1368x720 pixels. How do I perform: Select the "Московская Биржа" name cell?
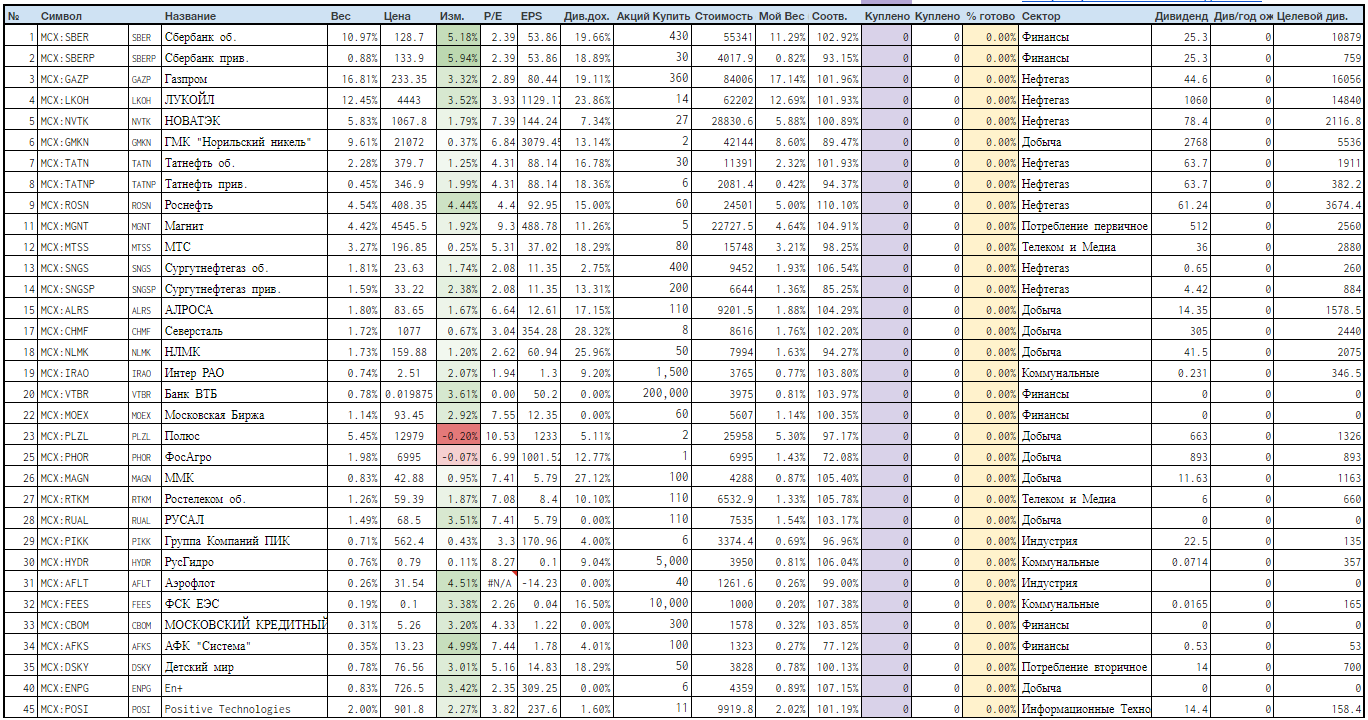pyautogui.click(x=244, y=415)
